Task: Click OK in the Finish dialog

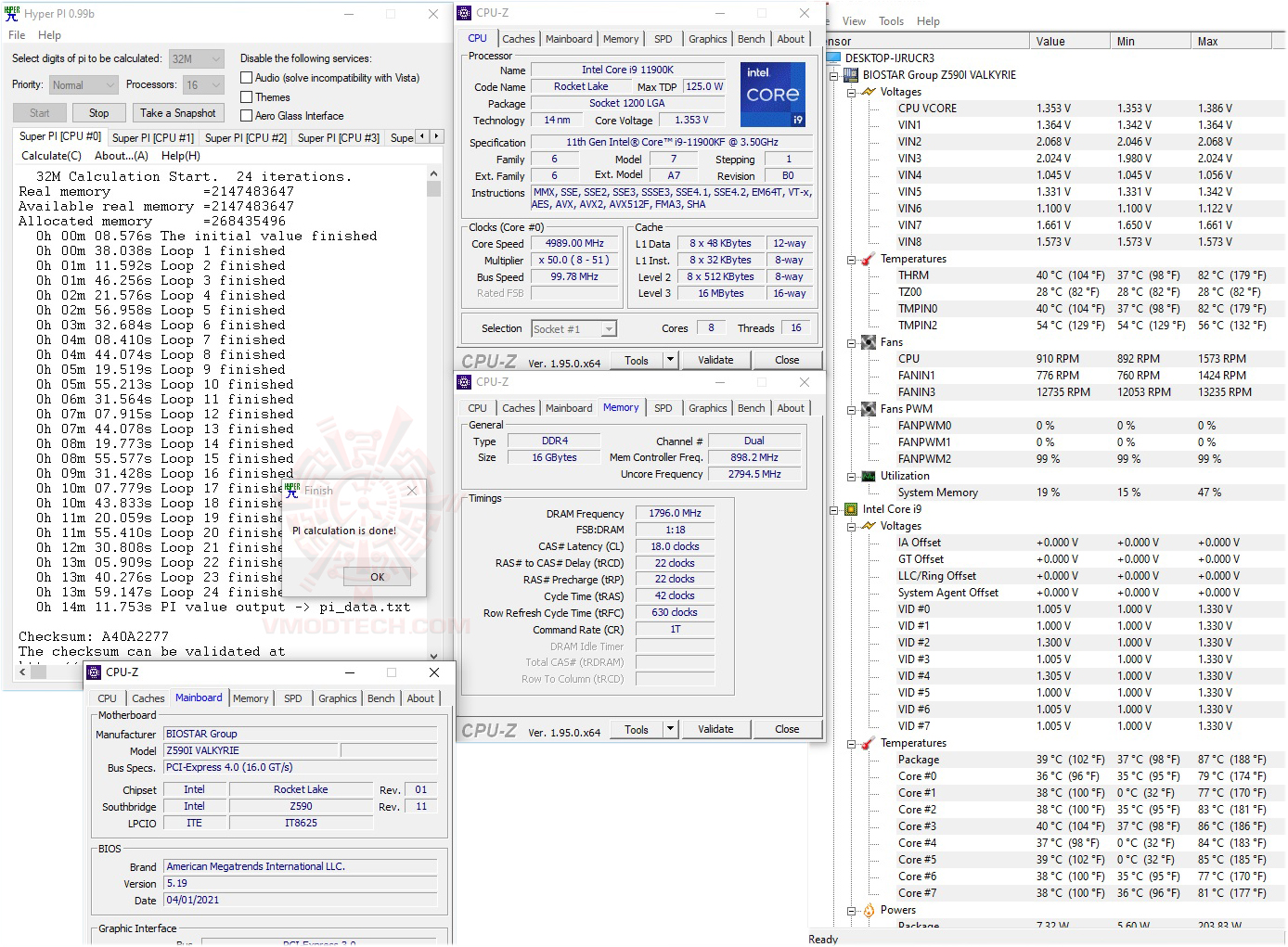Action: 377,576
